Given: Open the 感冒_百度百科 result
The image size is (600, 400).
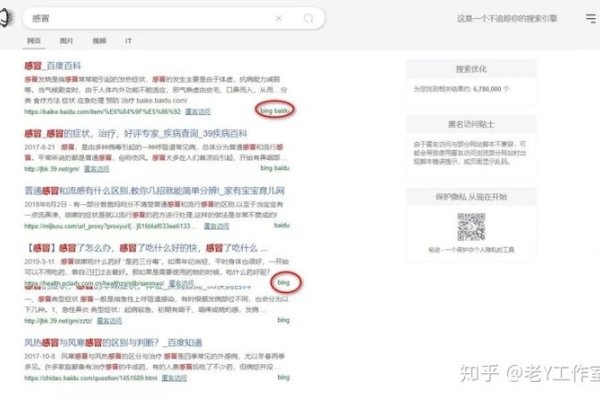Looking at the screenshot, I should click(53, 65).
